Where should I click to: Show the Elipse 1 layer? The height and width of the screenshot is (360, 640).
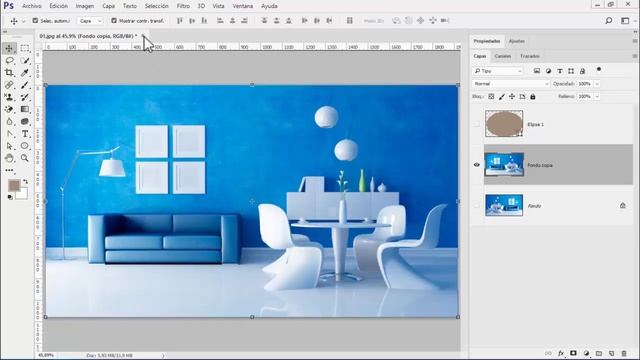476,124
